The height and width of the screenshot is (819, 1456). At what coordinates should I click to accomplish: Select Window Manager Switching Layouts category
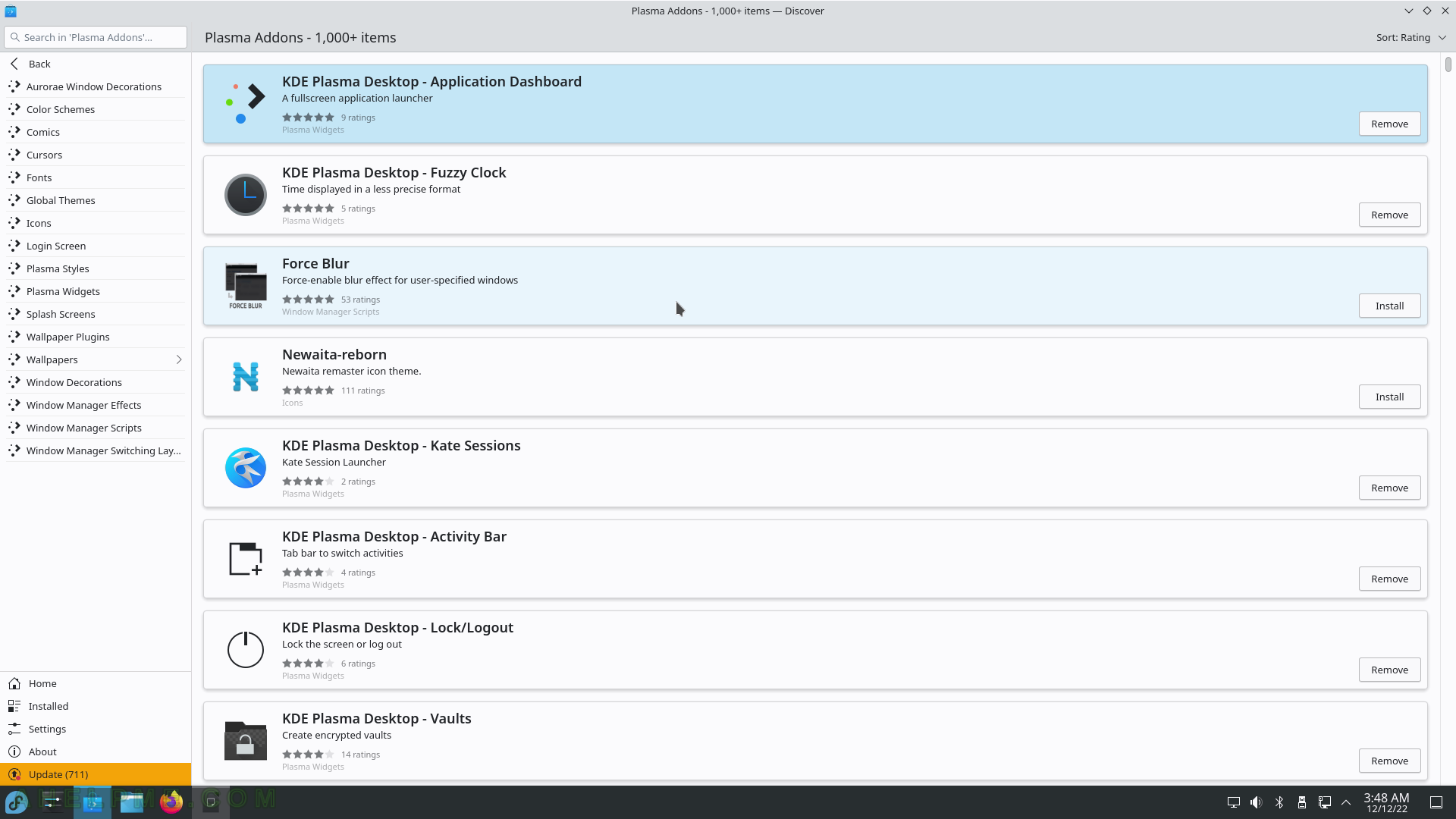[x=96, y=450]
